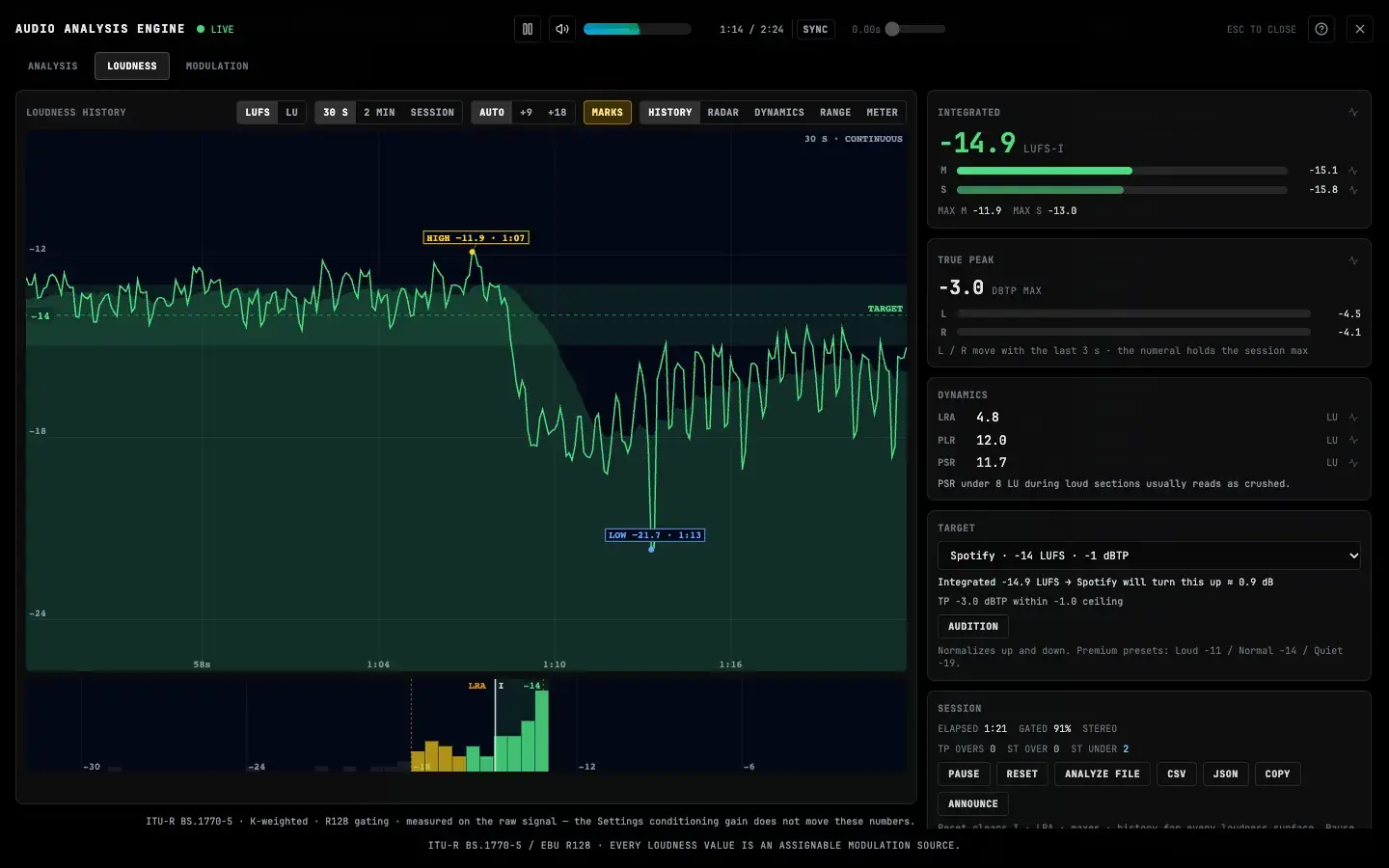
Task: Export with the JSON button
Action: pyautogui.click(x=1226, y=774)
